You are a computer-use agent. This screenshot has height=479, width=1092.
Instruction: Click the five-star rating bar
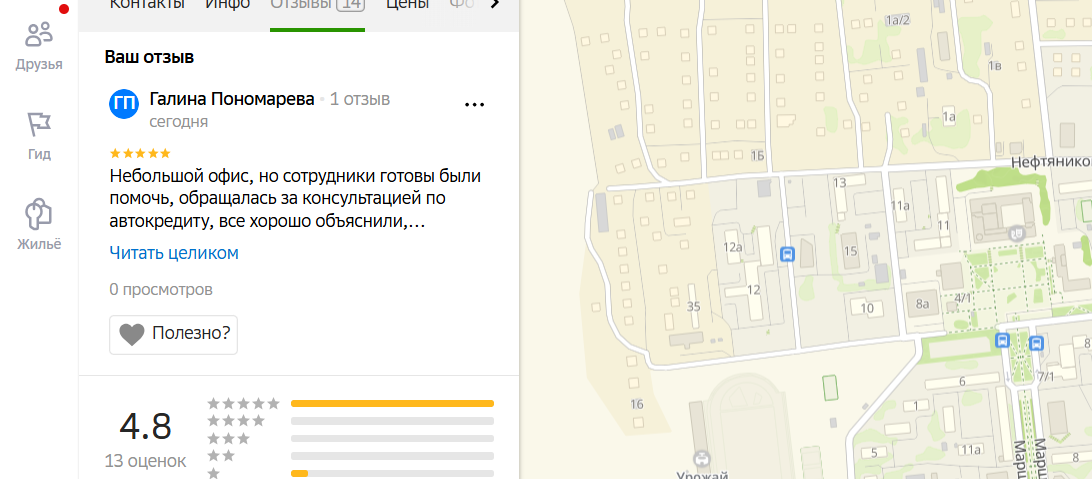[392, 404]
